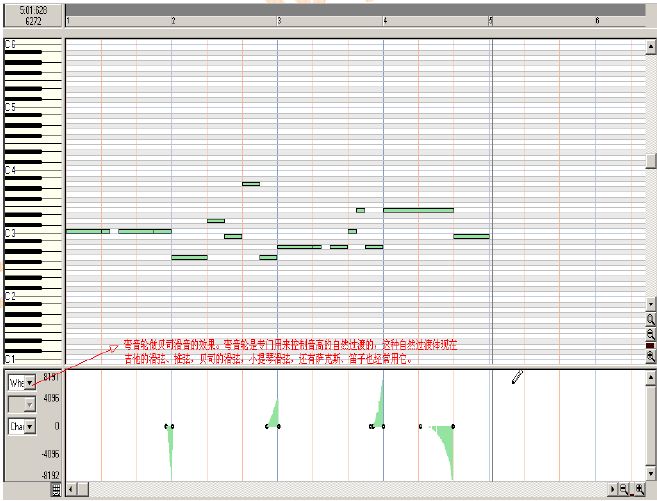Click measure 4 on the time ruler

click(x=385, y=21)
